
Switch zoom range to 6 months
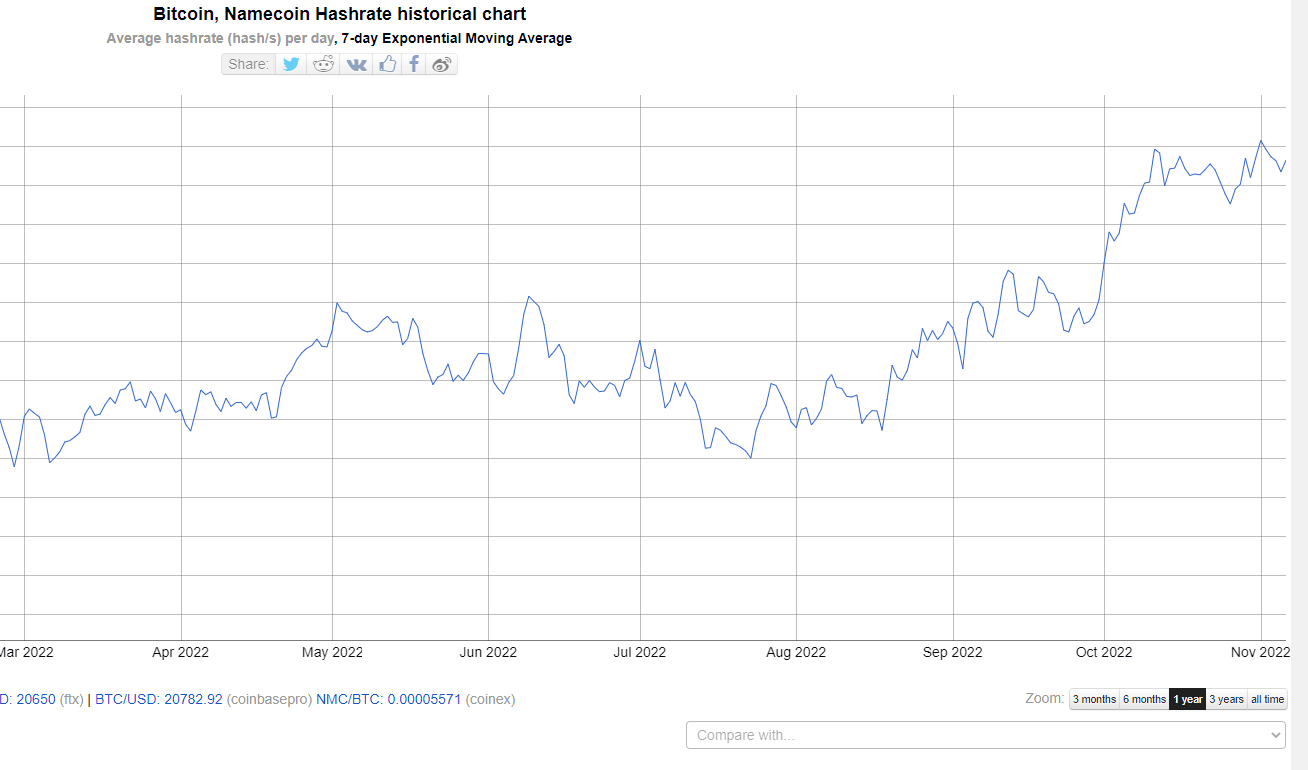click(x=1144, y=699)
